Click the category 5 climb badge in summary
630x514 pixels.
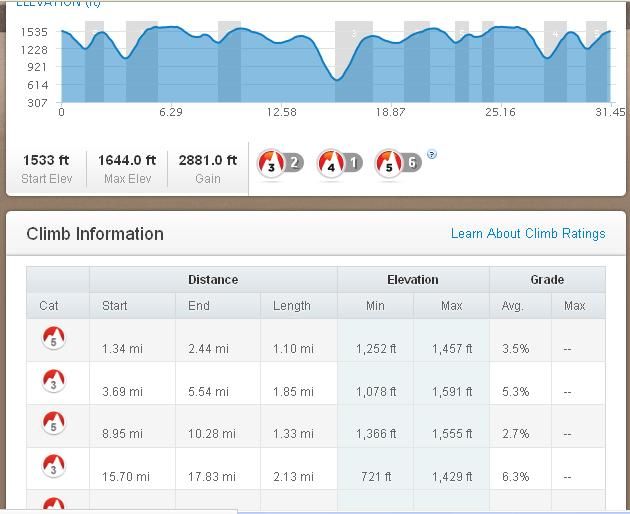click(x=398, y=163)
